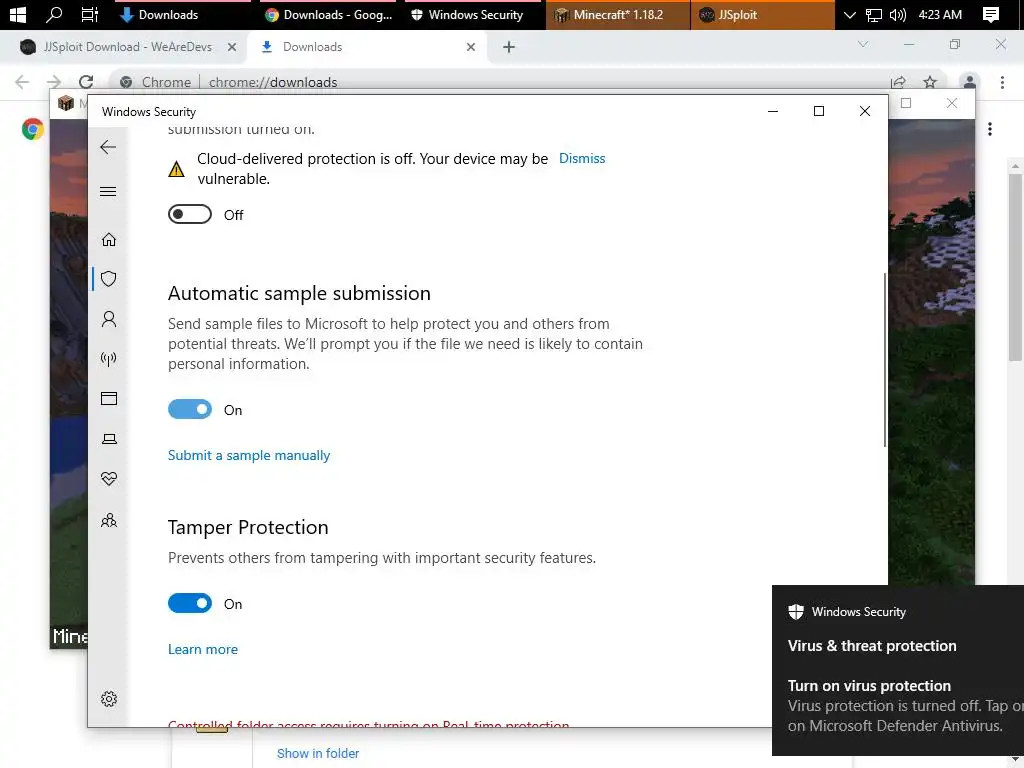Bookmark this page star icon
1024x768 pixels.
point(930,82)
